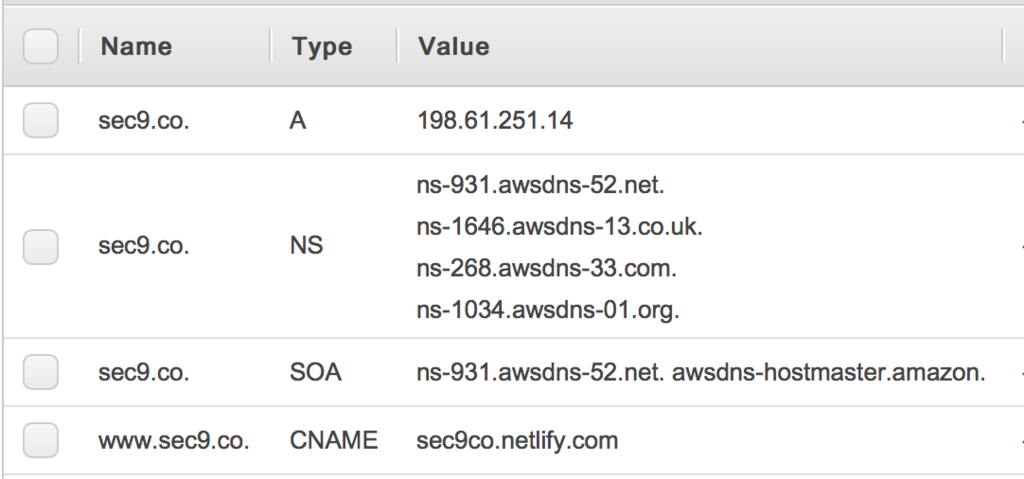
Task: Click the Type column header
Action: click(x=322, y=46)
